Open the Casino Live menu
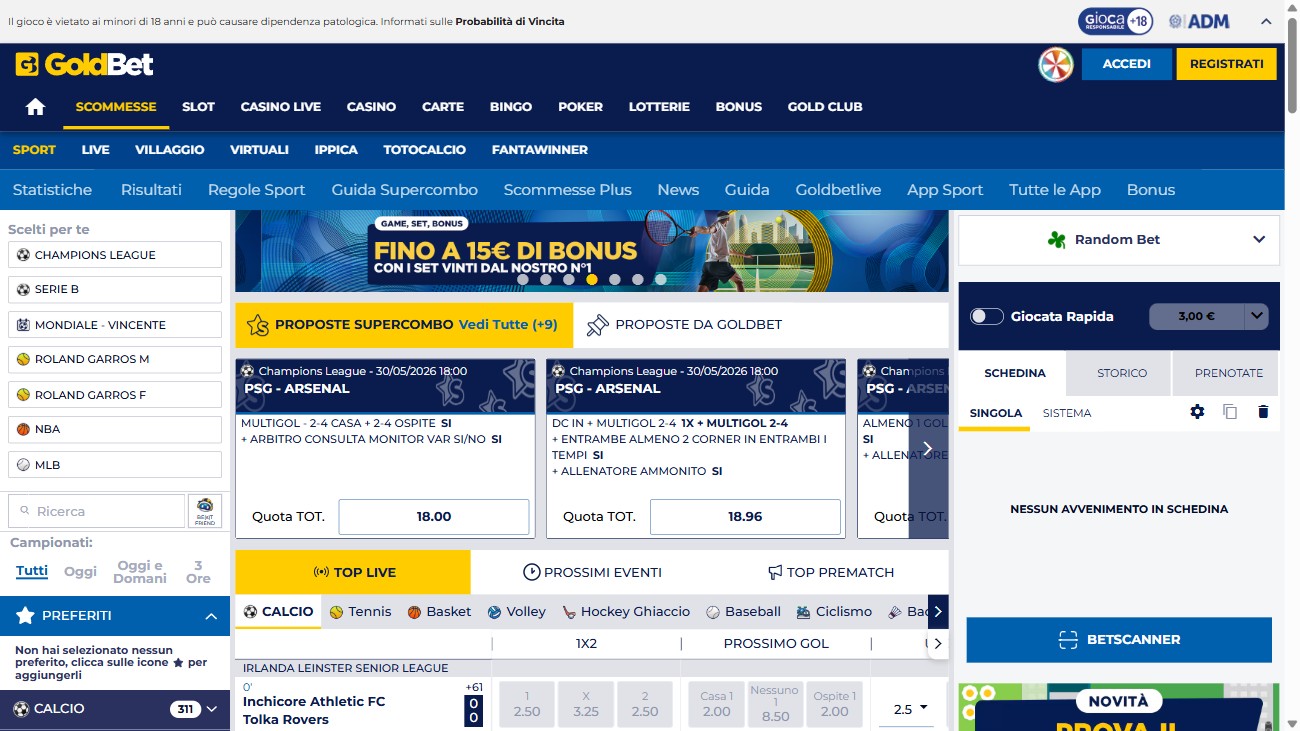Screen dimensions: 1300x731 click(281, 107)
